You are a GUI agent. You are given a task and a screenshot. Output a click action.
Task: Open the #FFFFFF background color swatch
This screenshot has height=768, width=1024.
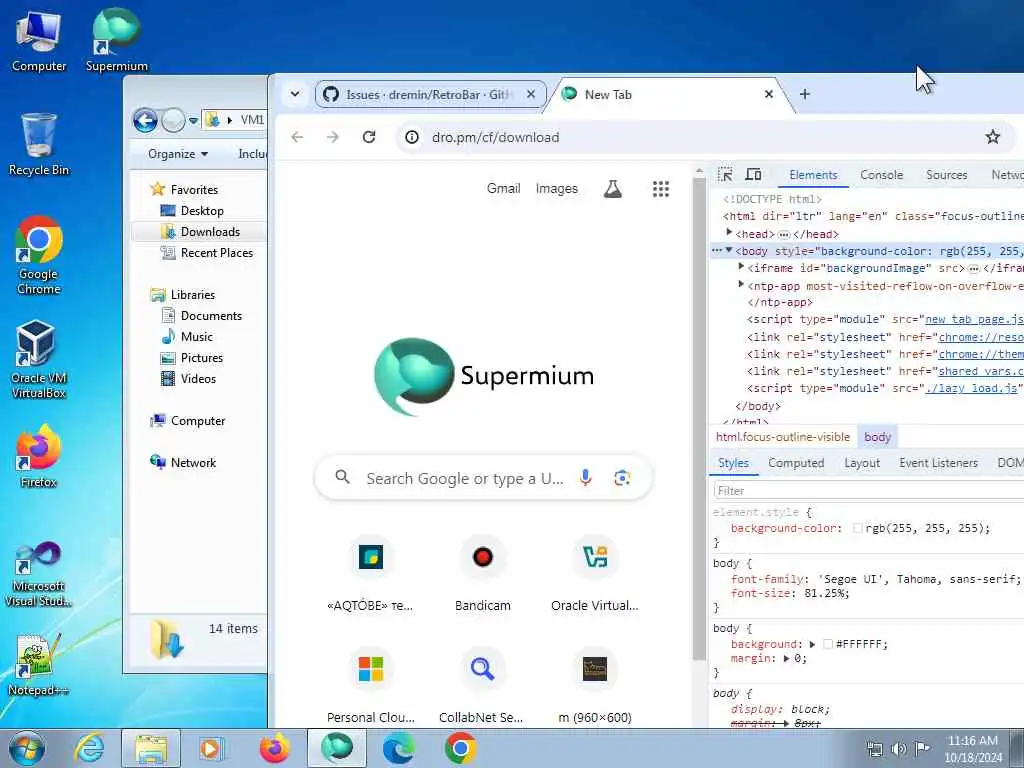click(827, 644)
